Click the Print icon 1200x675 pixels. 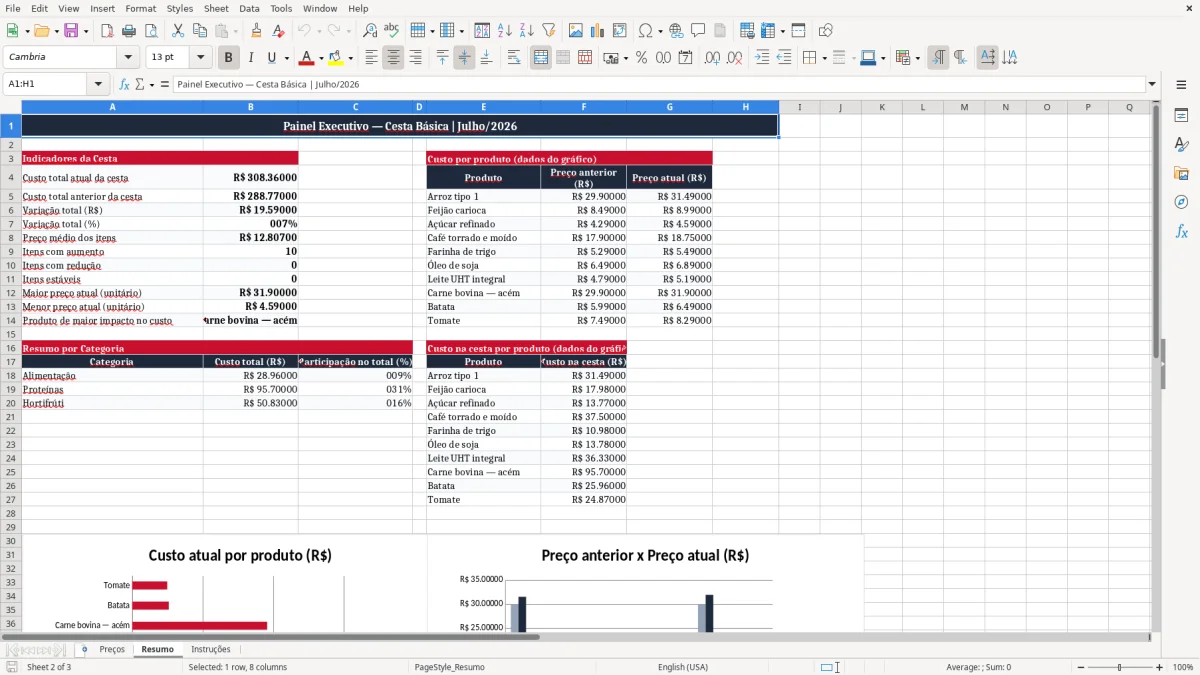[129, 31]
